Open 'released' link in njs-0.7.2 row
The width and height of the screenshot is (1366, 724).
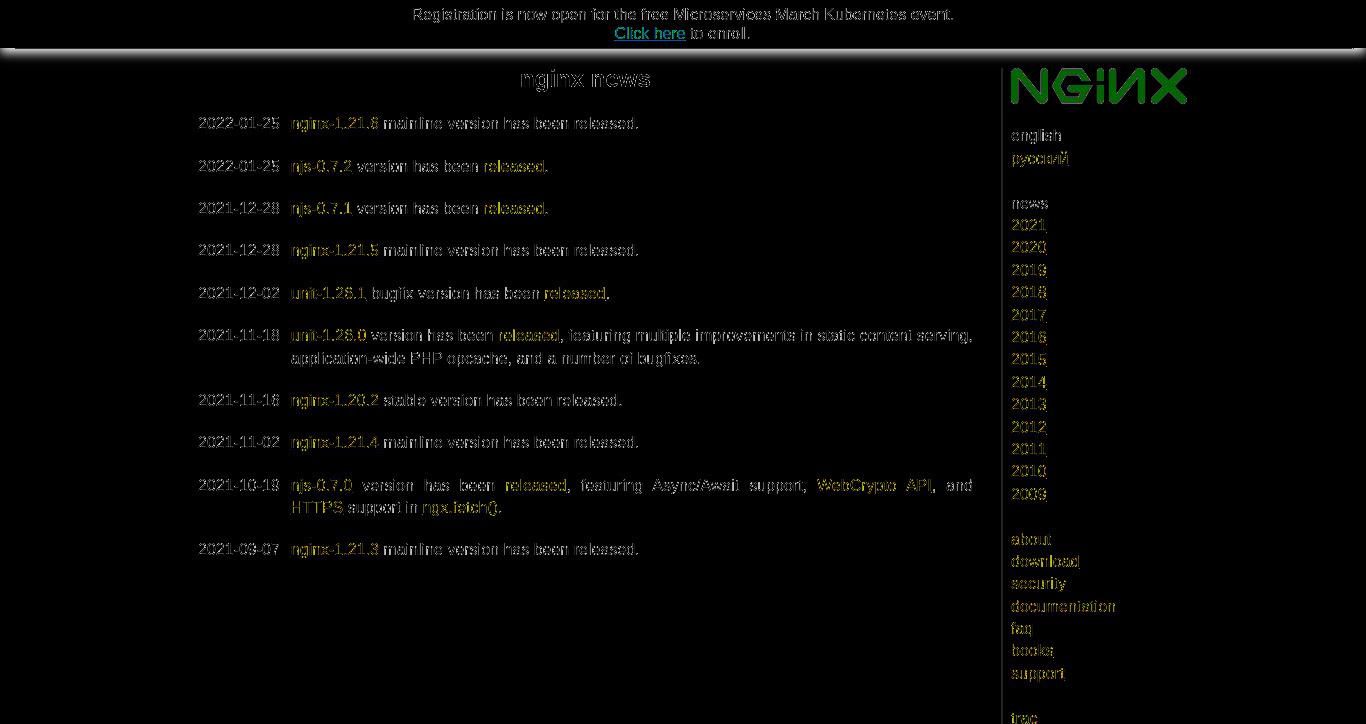[514, 166]
